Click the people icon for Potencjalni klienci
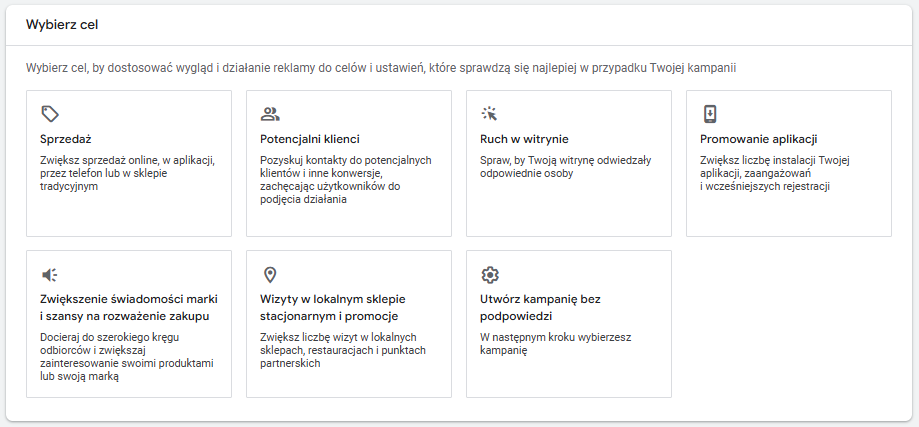 (269, 114)
